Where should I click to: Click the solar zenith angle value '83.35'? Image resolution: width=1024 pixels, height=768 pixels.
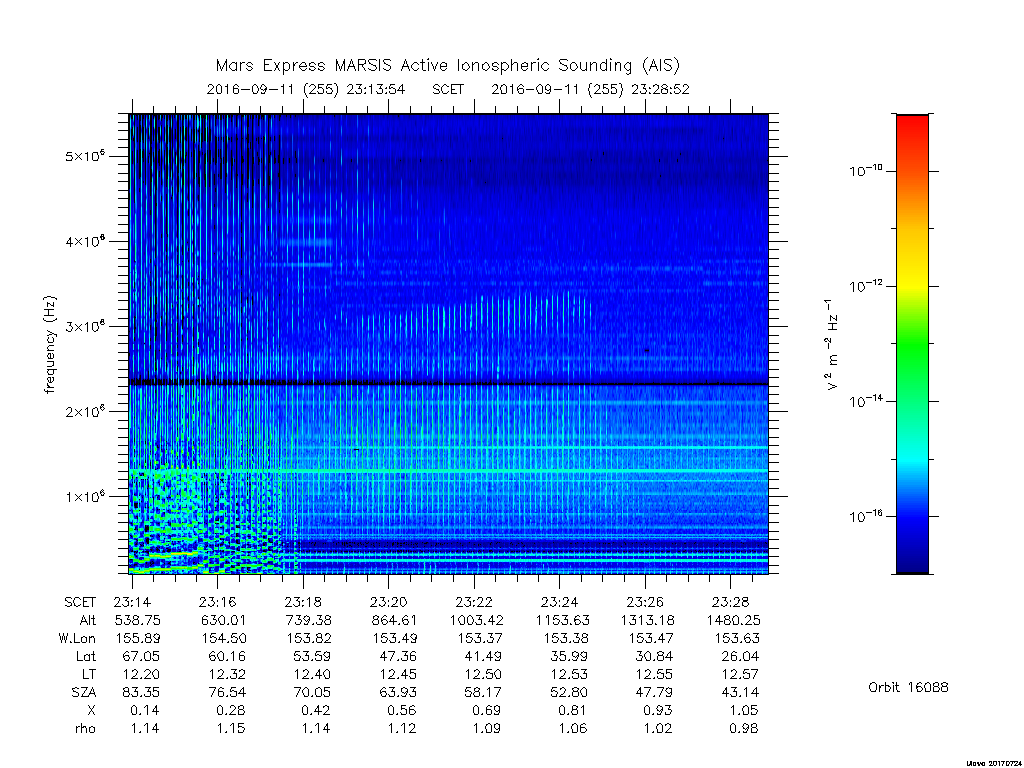[141, 692]
